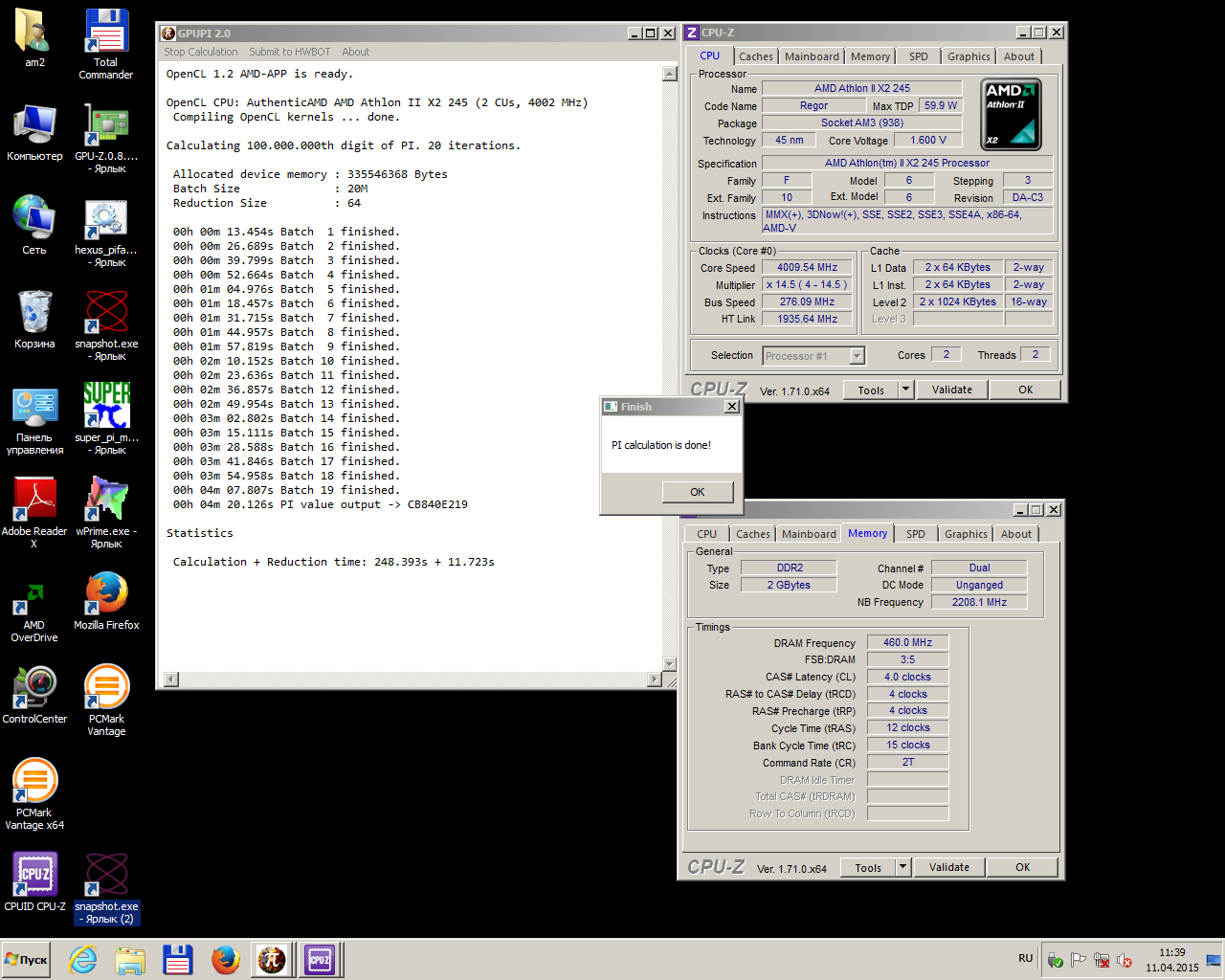Close the Finish dialog

point(732,407)
